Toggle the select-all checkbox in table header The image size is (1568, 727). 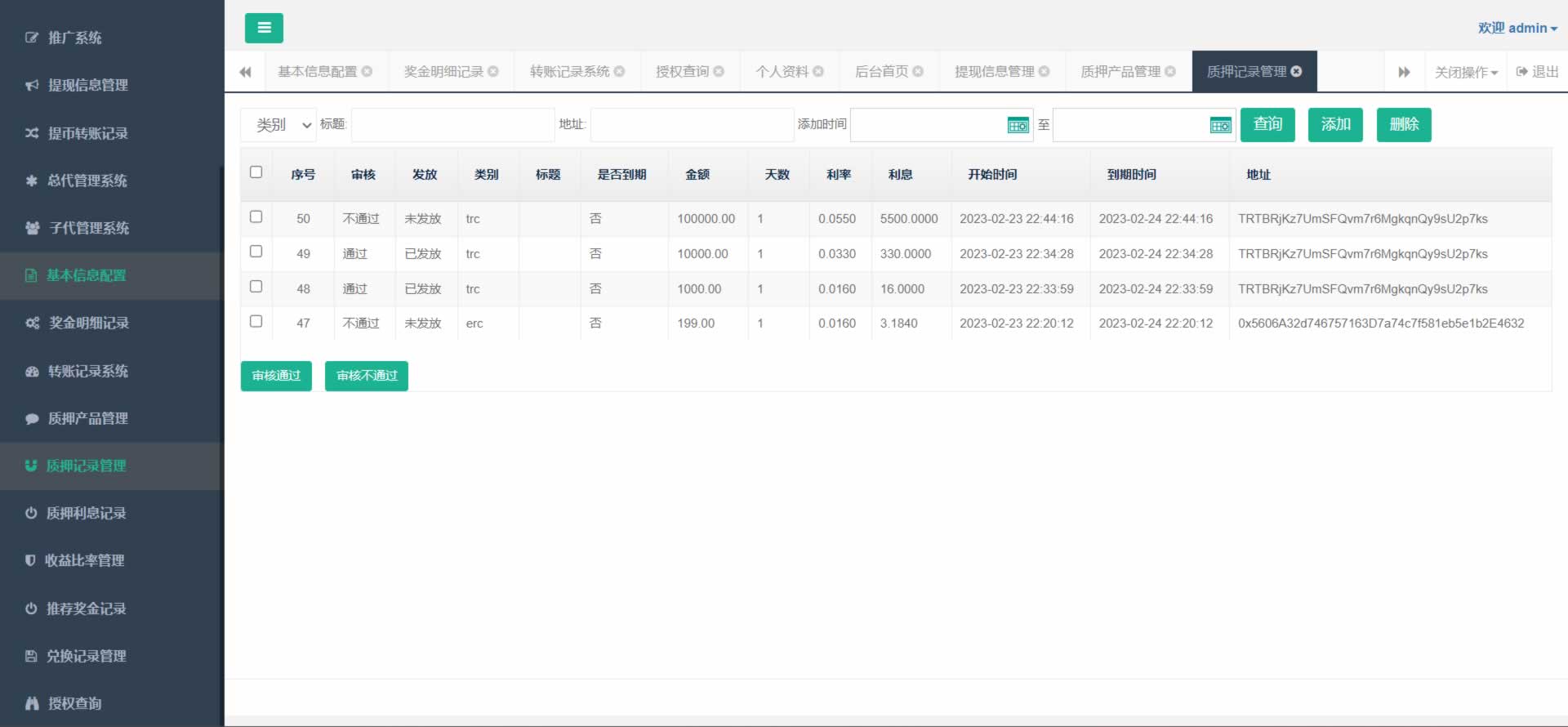(256, 172)
